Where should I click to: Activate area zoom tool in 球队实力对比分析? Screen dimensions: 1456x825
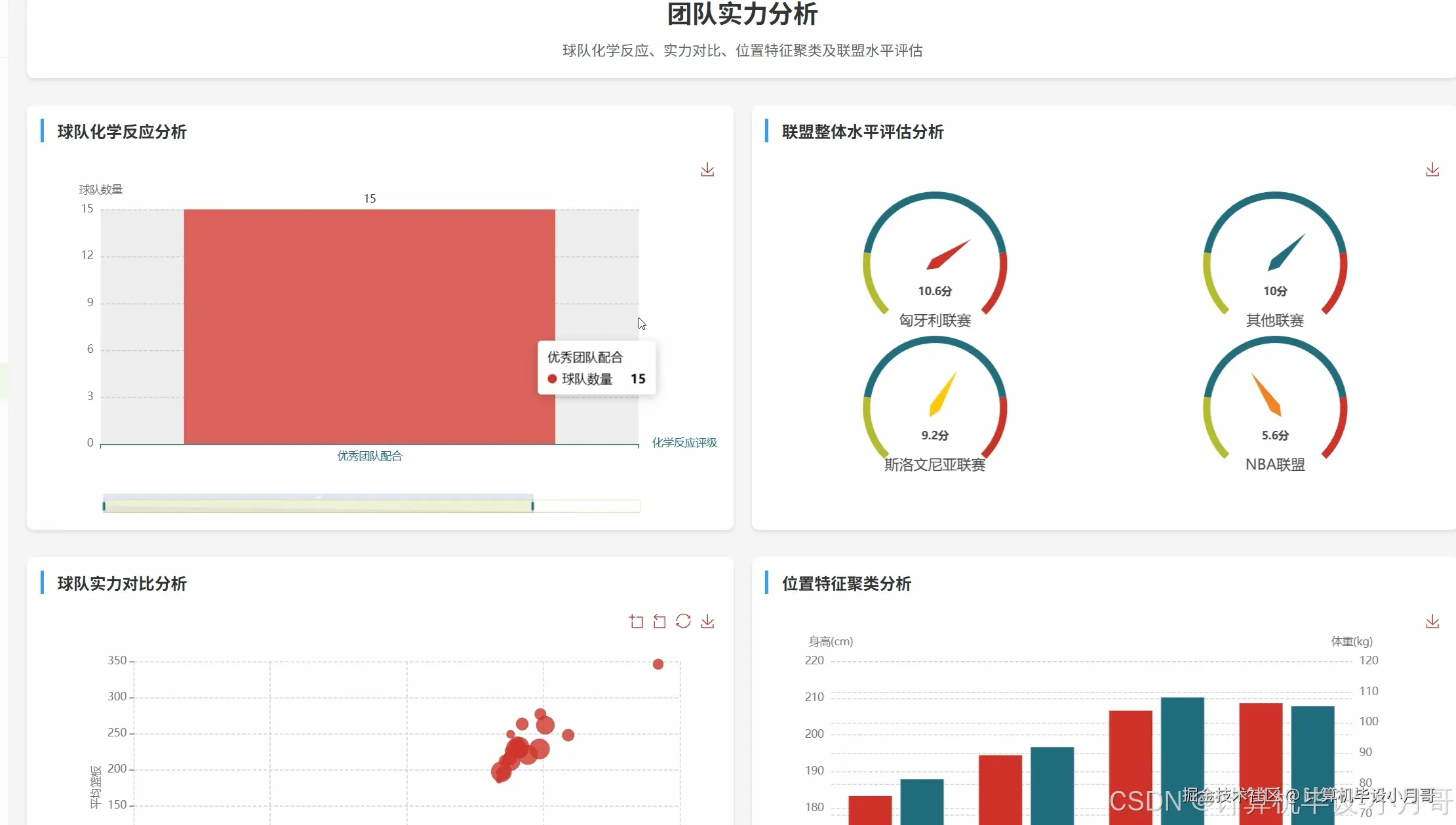[636, 621]
